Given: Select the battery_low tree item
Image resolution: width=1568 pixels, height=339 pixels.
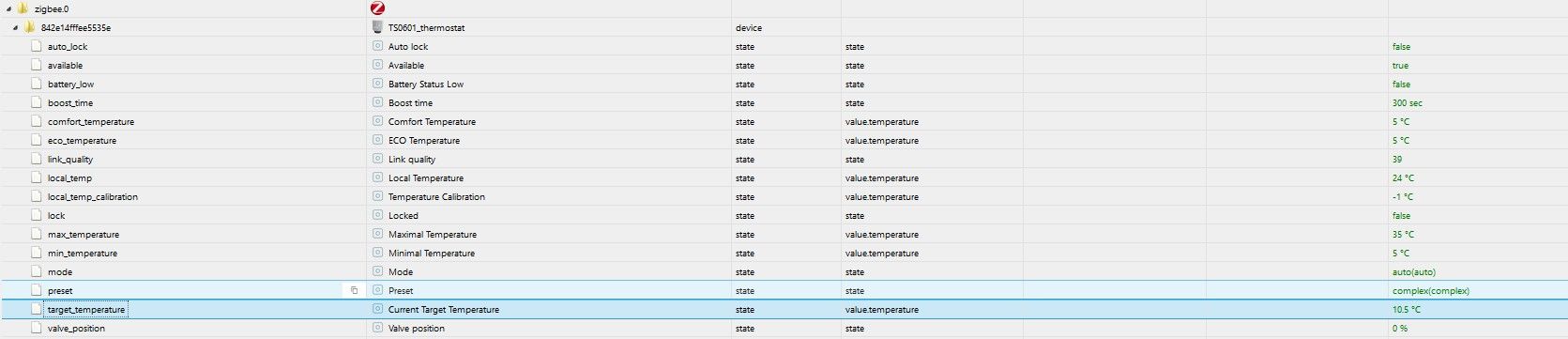Looking at the screenshot, I should (x=70, y=85).
